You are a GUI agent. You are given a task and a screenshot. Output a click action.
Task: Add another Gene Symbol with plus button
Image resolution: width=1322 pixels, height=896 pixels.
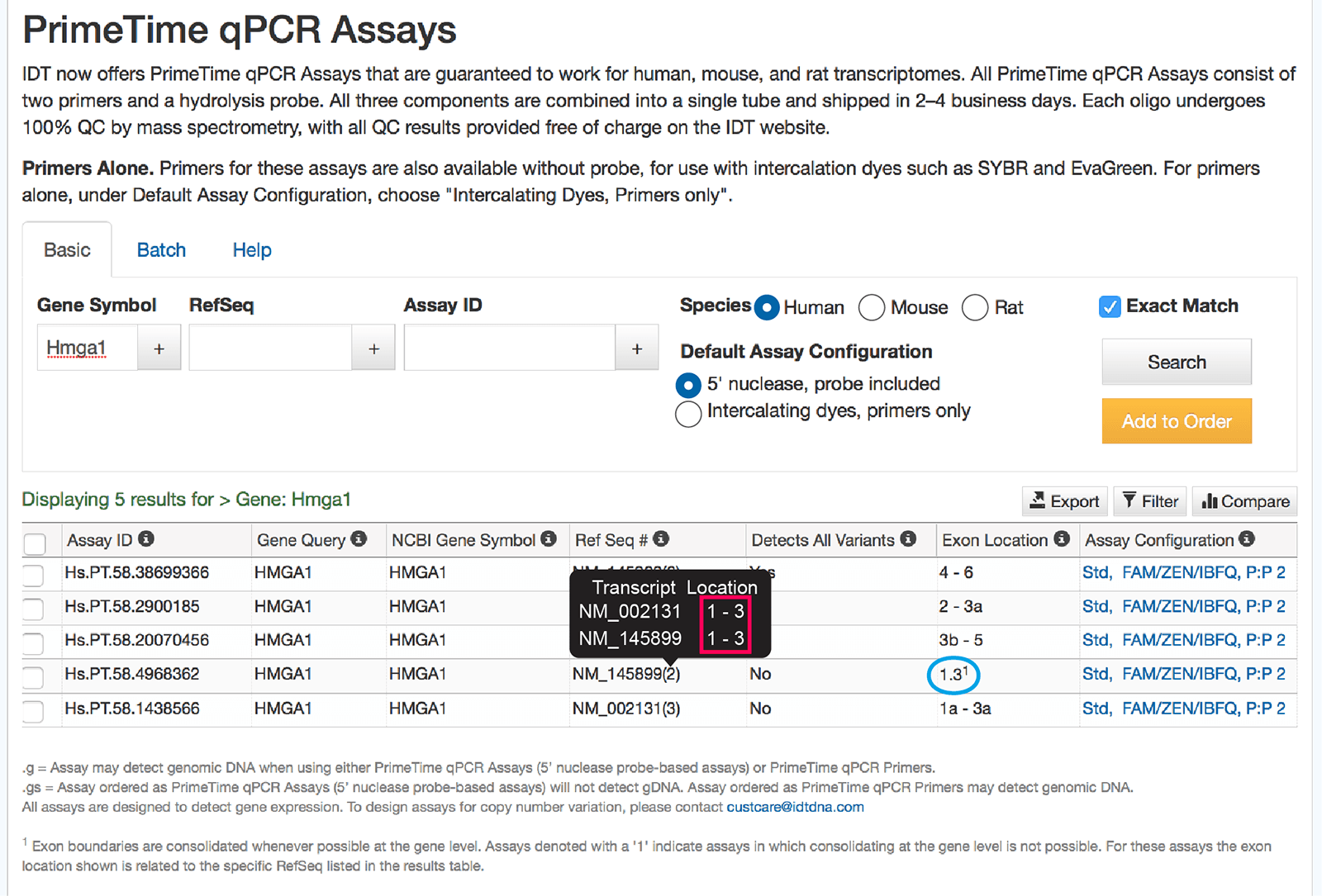pos(159,348)
